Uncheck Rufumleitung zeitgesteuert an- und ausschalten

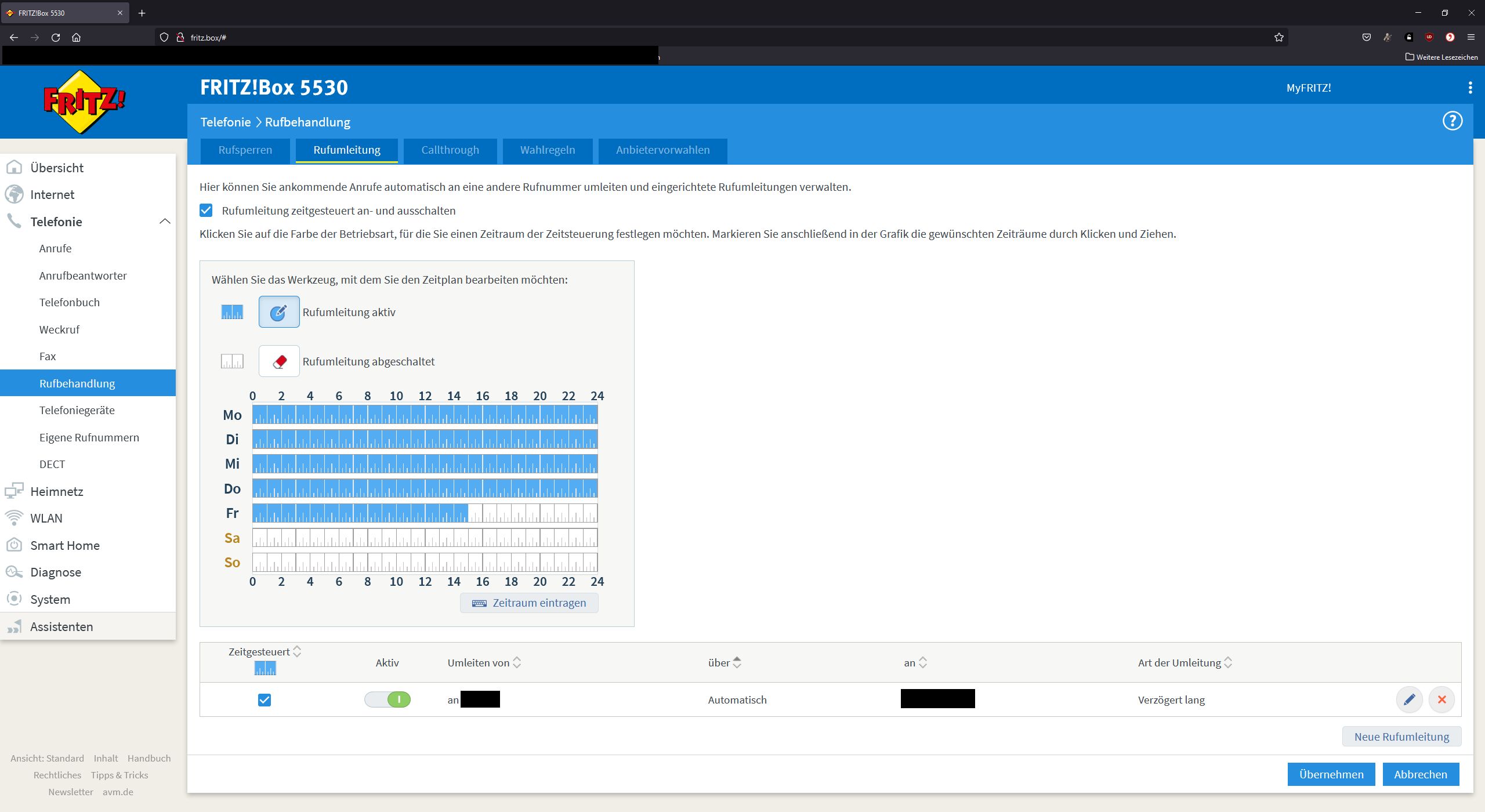206,211
